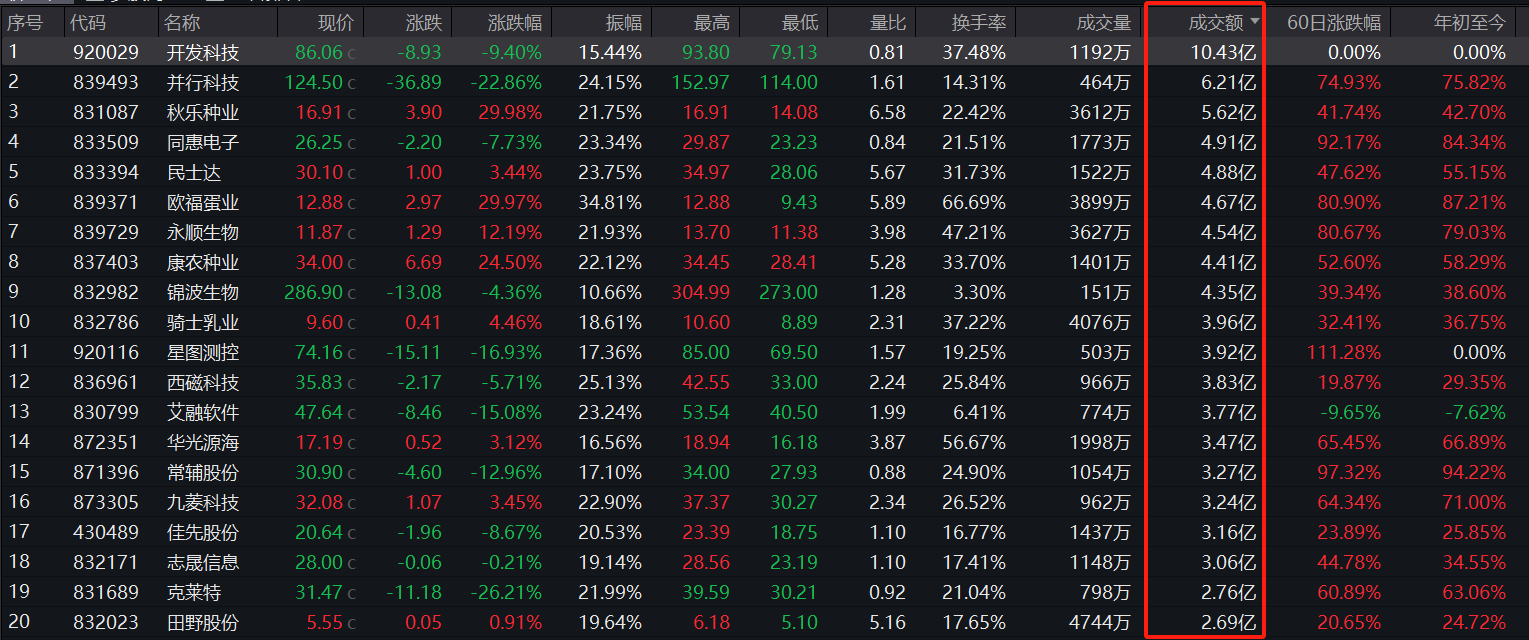1529x640 pixels.
Task: Select stock 克莱特
Action: pyautogui.click(x=194, y=592)
